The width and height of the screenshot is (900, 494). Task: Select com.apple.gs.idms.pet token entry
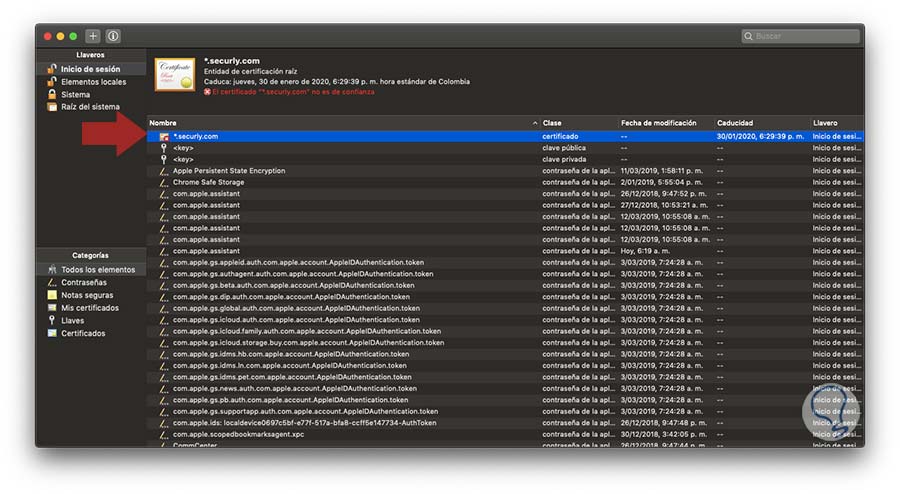click(505, 378)
